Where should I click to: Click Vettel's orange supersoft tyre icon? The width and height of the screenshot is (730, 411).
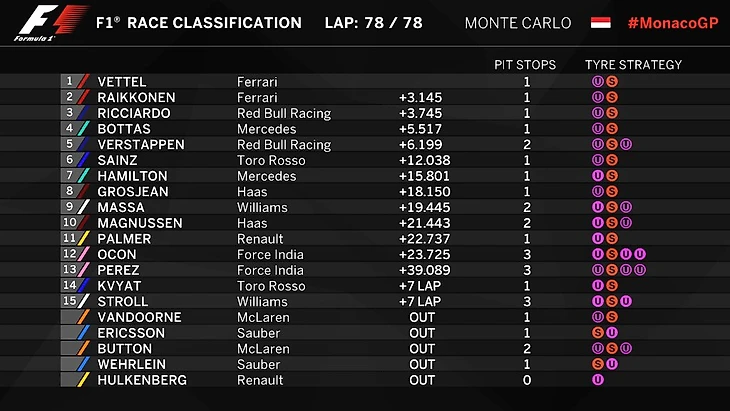[x=611, y=82]
